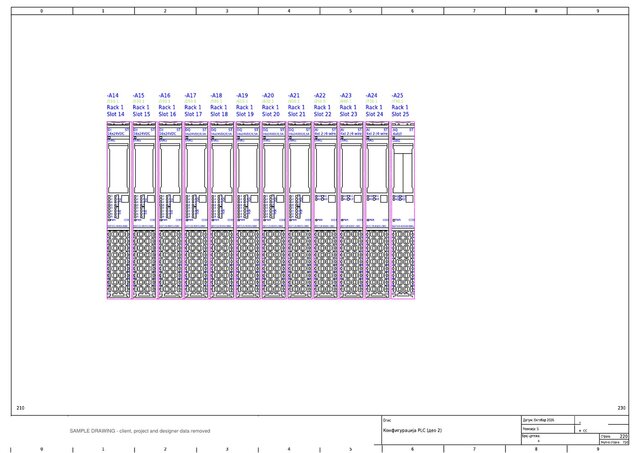Select the PLC module graphic under Slot 23
This screenshot has width=640, height=453.
point(351,210)
